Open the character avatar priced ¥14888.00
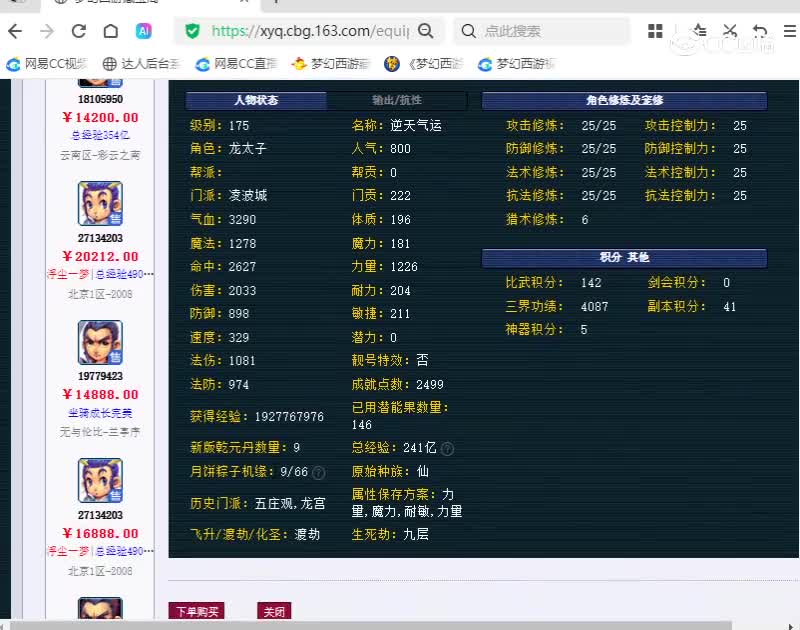The width and height of the screenshot is (800, 630). coord(100,342)
